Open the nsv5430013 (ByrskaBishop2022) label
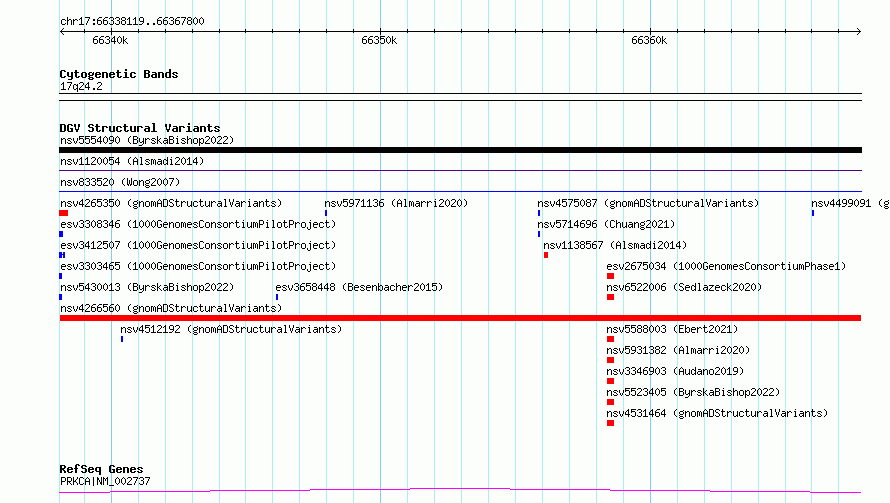The height and width of the screenshot is (503, 890). 147,287
